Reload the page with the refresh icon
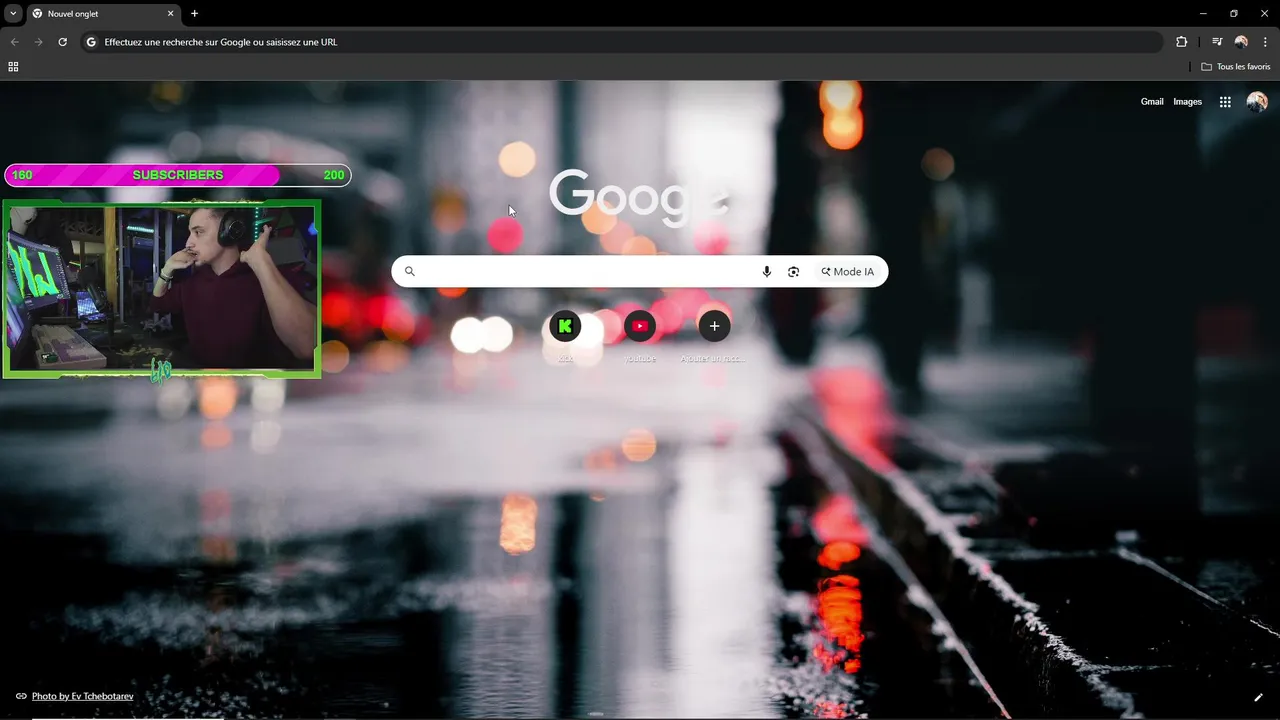Screen dimensions: 1280x720 (x=62, y=42)
